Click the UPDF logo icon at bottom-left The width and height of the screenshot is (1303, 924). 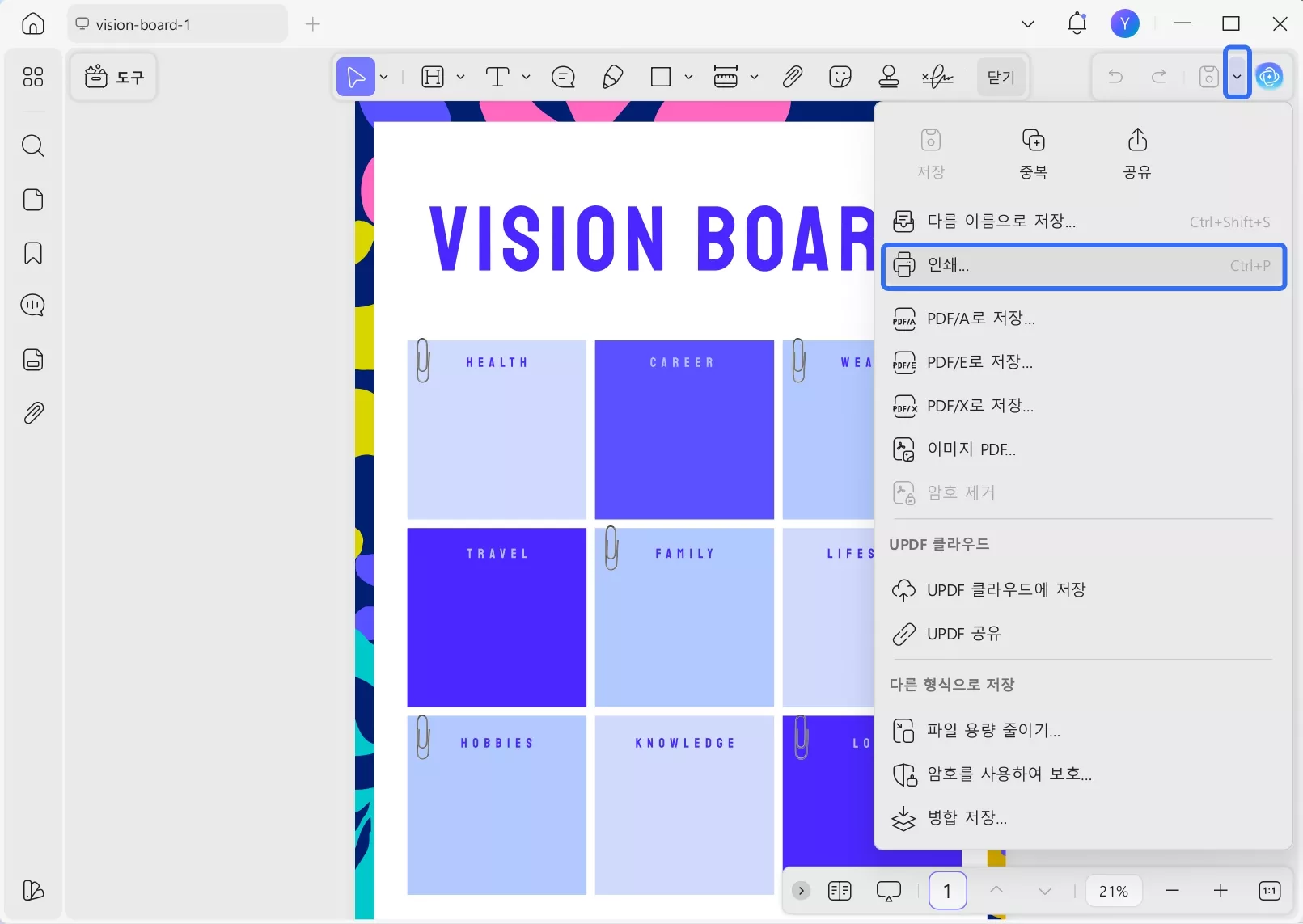coord(33,890)
